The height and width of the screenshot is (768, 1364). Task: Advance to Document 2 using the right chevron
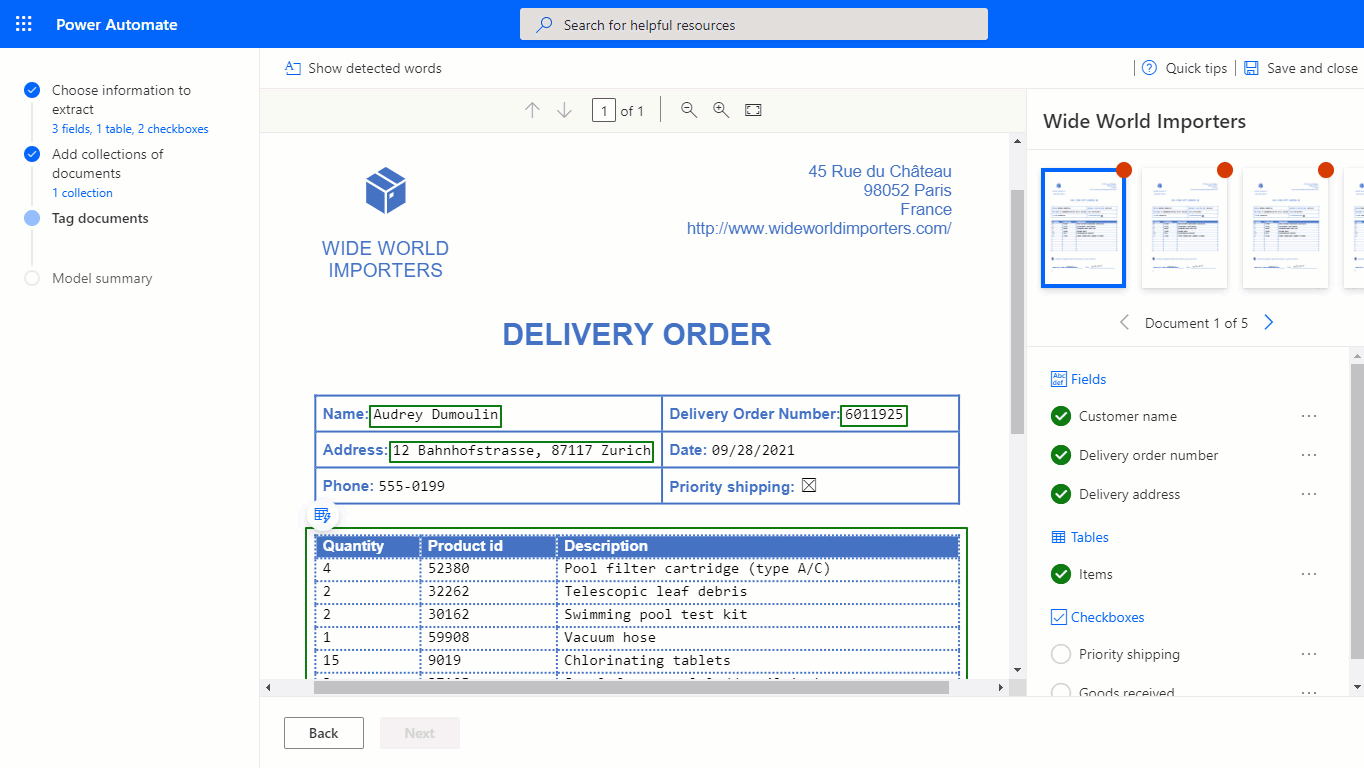click(1268, 322)
